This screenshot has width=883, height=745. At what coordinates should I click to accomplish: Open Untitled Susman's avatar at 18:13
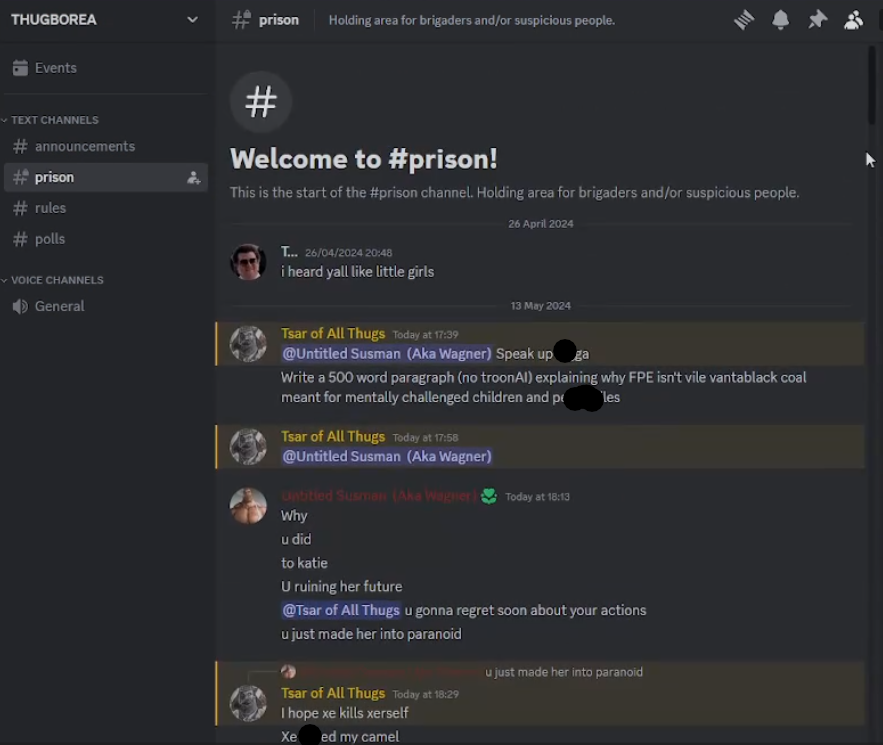pos(248,506)
